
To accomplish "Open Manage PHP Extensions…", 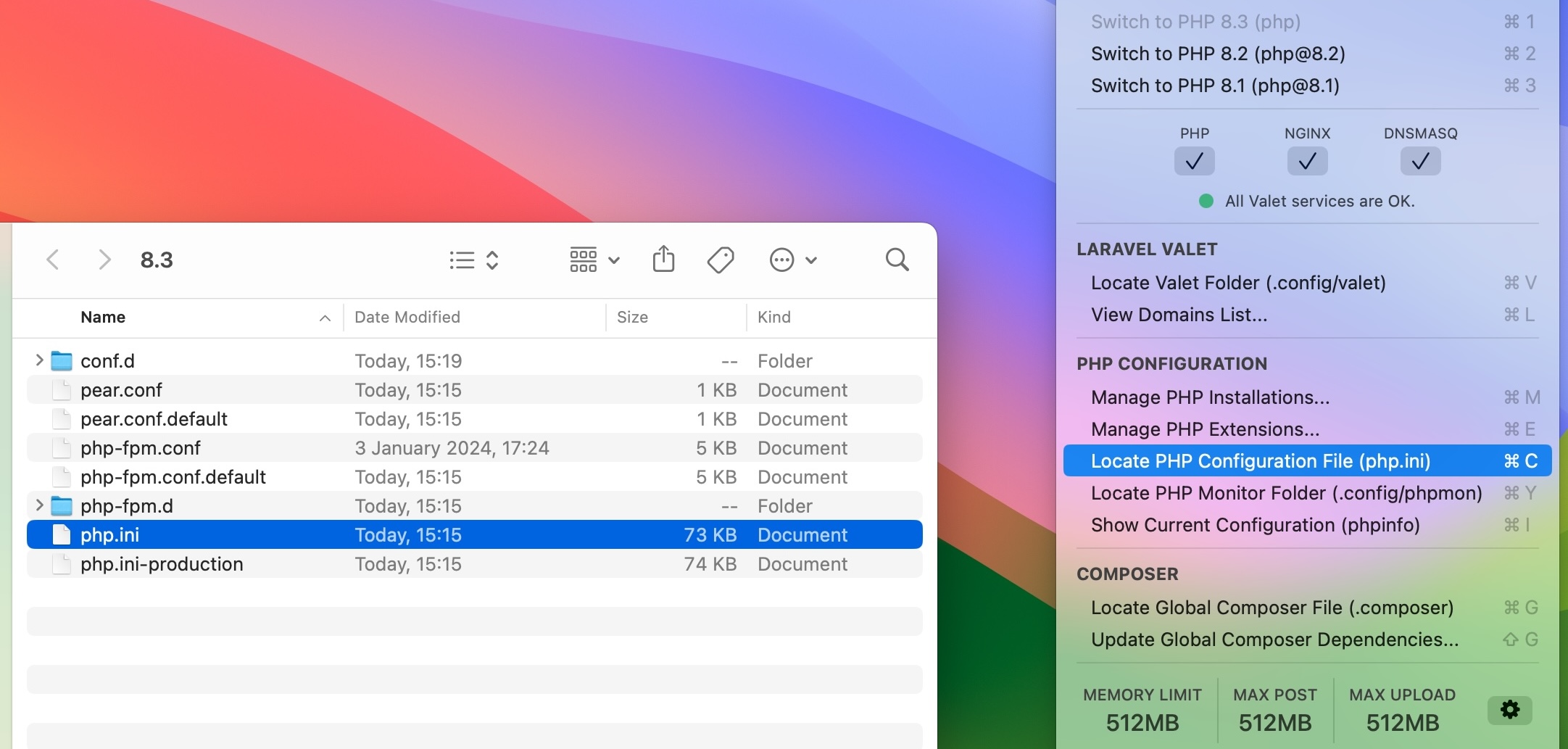I will click(x=1307, y=429).
